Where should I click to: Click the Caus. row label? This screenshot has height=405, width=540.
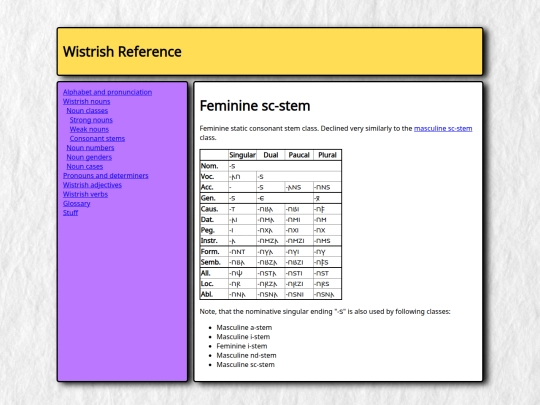pyautogui.click(x=214, y=209)
